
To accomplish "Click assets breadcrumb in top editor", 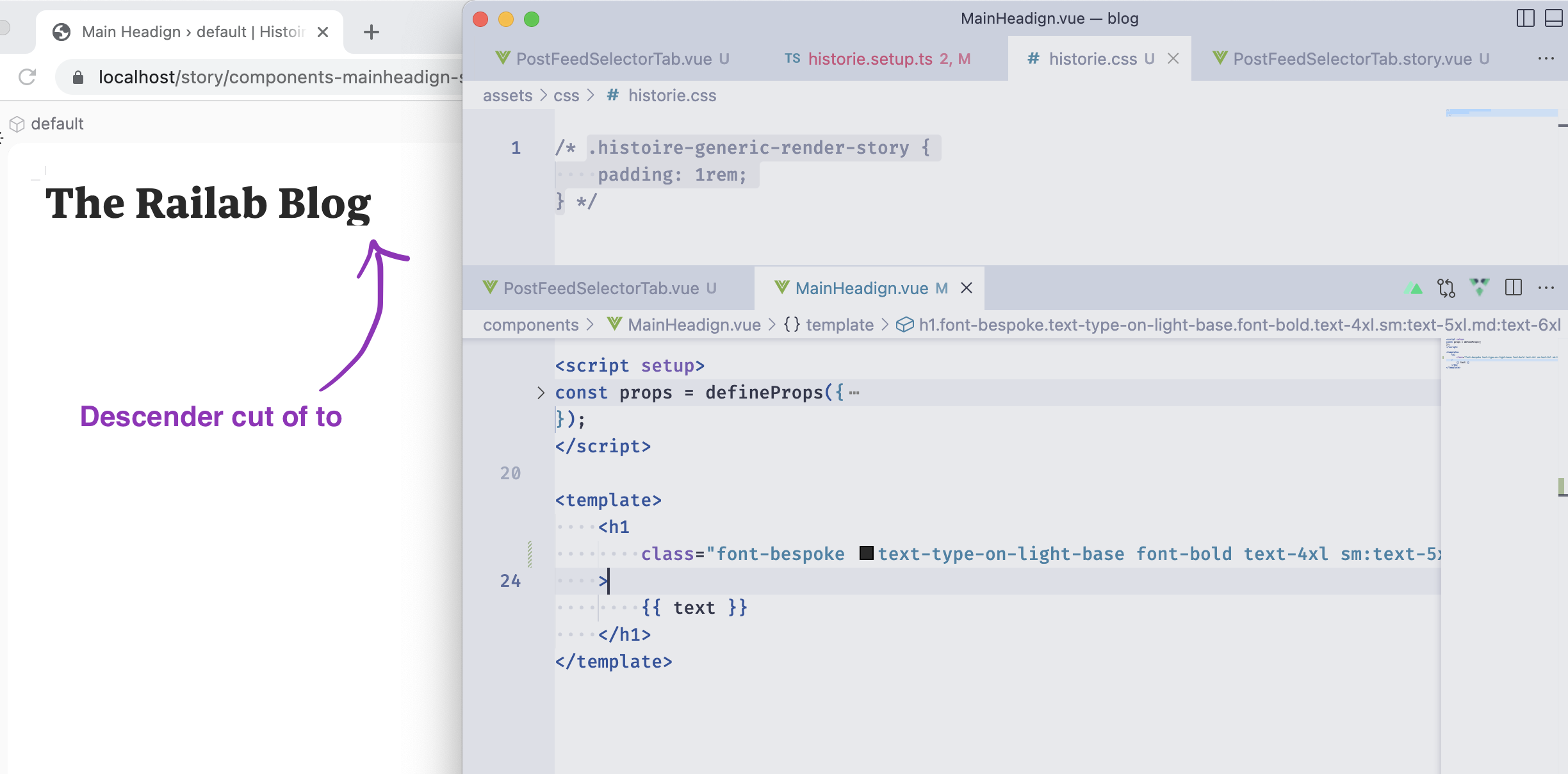I will pyautogui.click(x=507, y=95).
